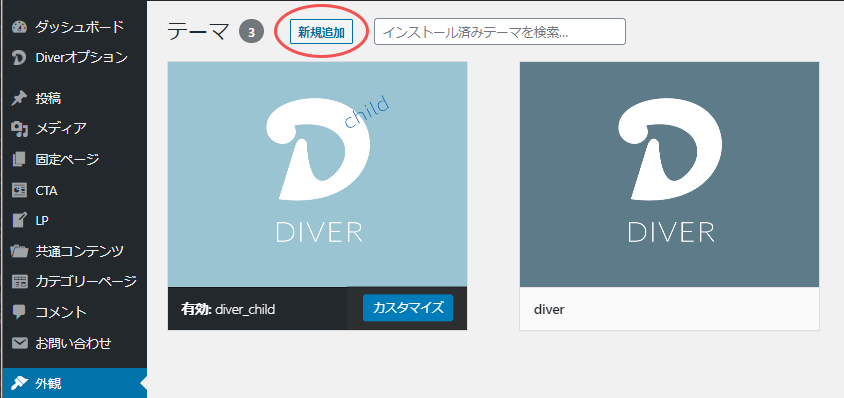Click the 有効: diver_child label
The image size is (844, 398).
[229, 310]
